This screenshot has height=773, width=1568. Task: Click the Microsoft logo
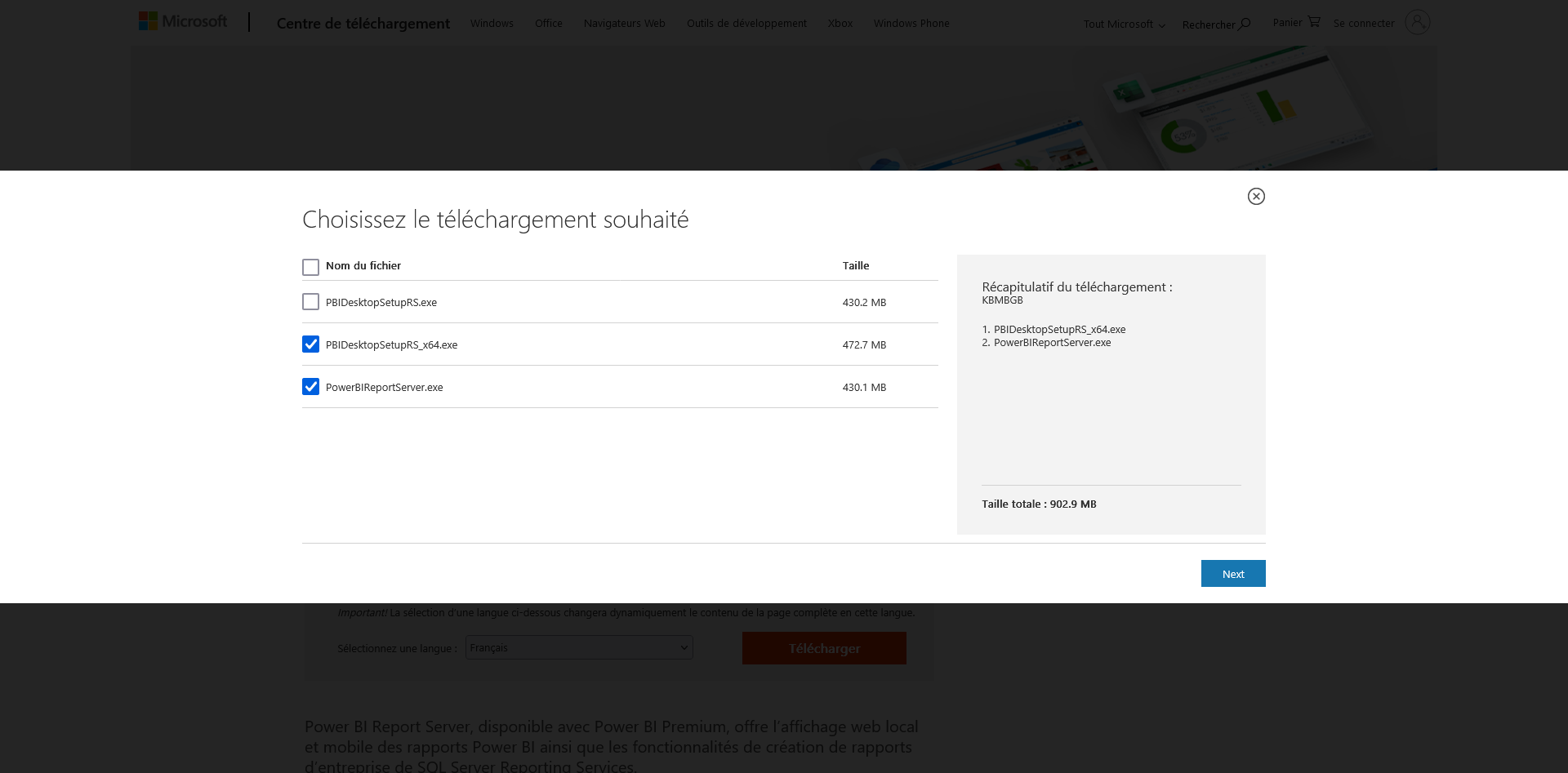(x=183, y=21)
